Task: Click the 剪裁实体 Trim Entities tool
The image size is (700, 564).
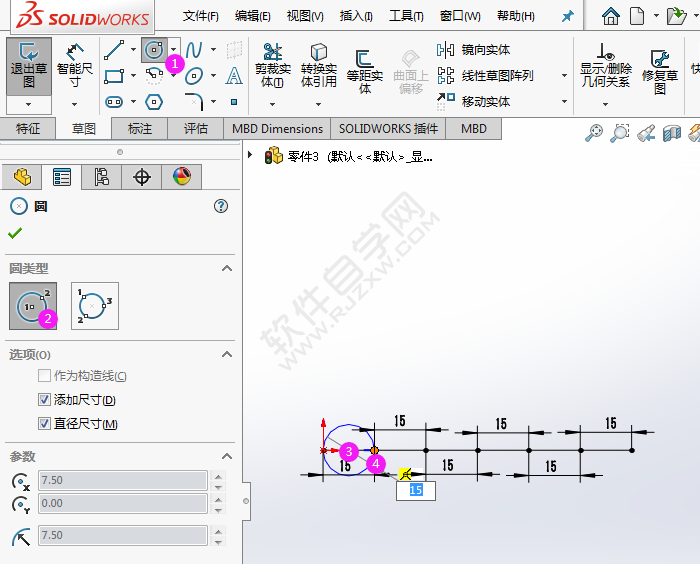Action: (x=271, y=63)
